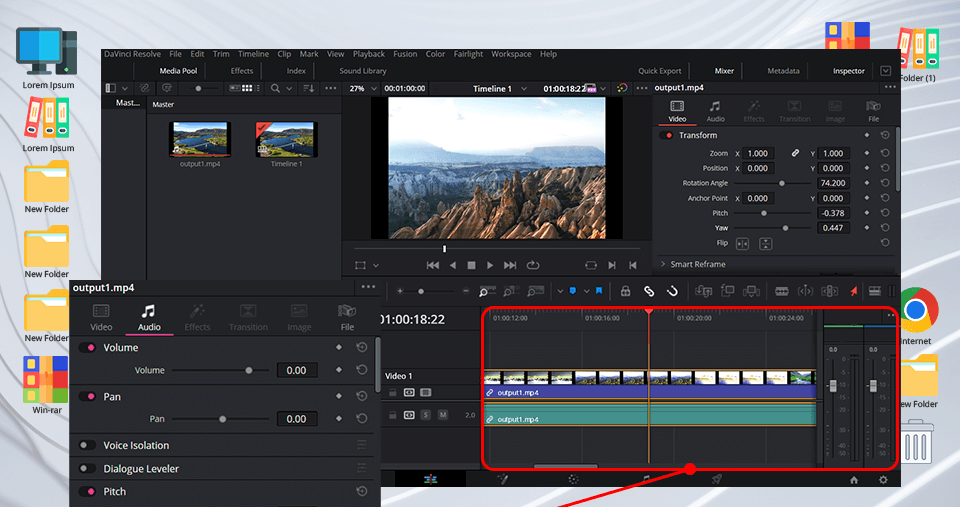Click the media pool search magnifier icon
The height and width of the screenshot is (507, 960).
pos(276,88)
